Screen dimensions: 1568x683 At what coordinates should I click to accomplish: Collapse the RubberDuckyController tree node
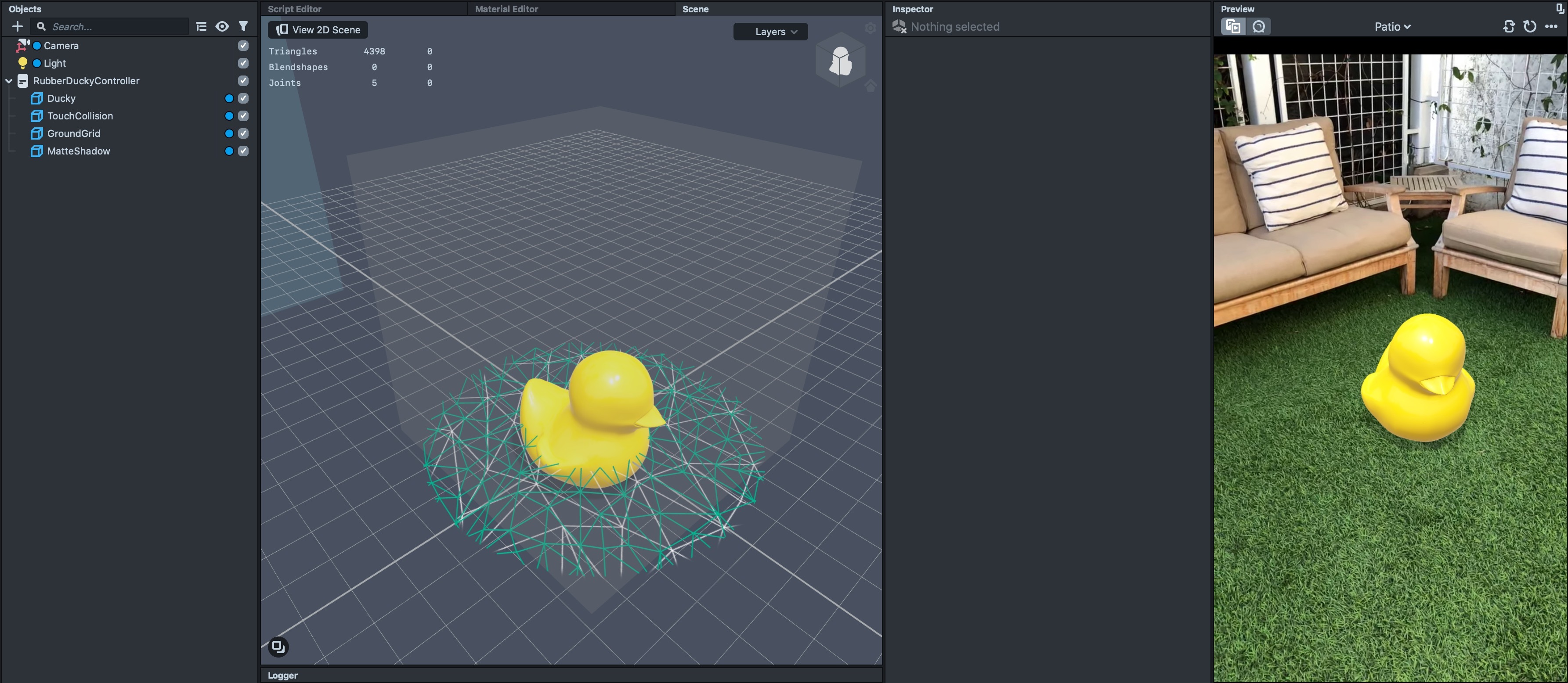coord(9,81)
